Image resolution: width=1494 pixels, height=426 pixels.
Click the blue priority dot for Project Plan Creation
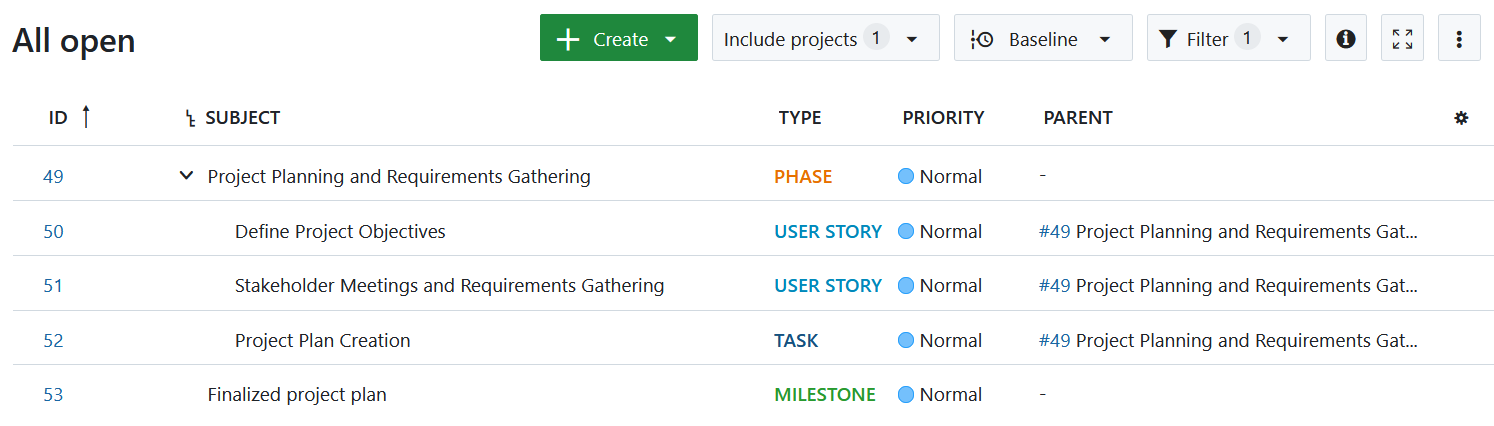[x=906, y=341]
